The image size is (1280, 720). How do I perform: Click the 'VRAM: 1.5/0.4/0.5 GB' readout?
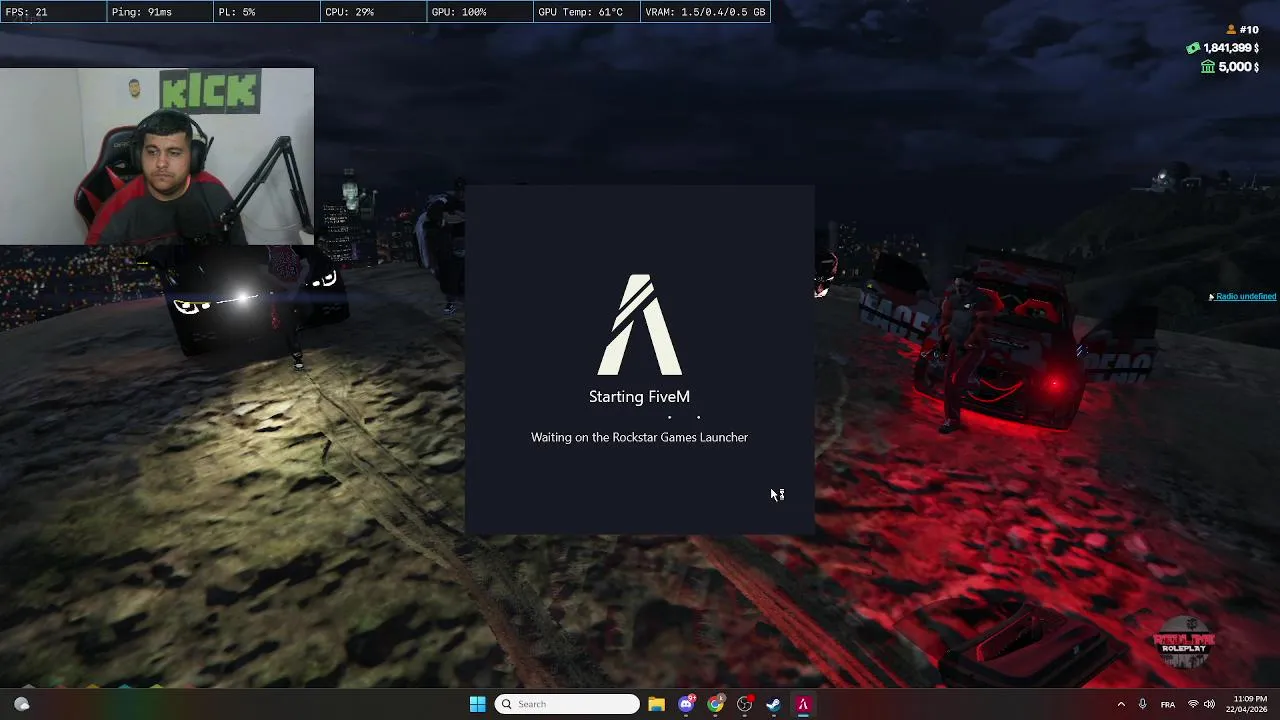705,12
